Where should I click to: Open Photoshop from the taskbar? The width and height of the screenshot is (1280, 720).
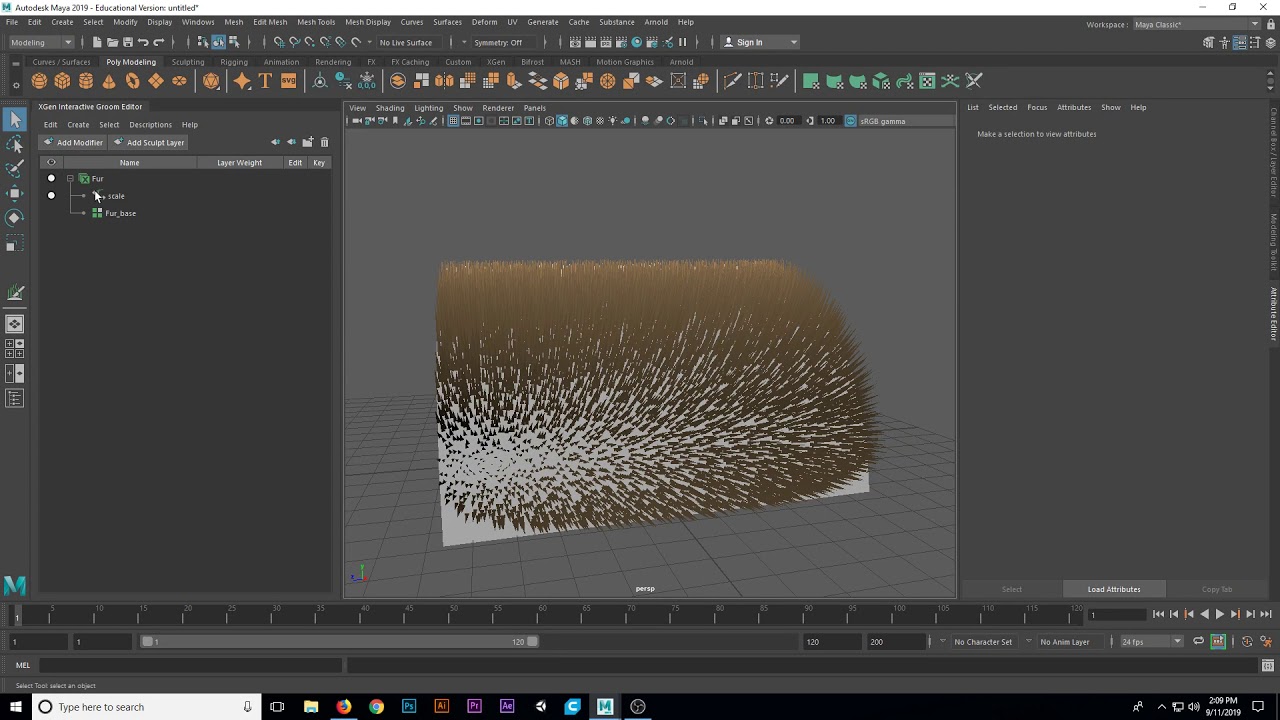pyautogui.click(x=409, y=707)
